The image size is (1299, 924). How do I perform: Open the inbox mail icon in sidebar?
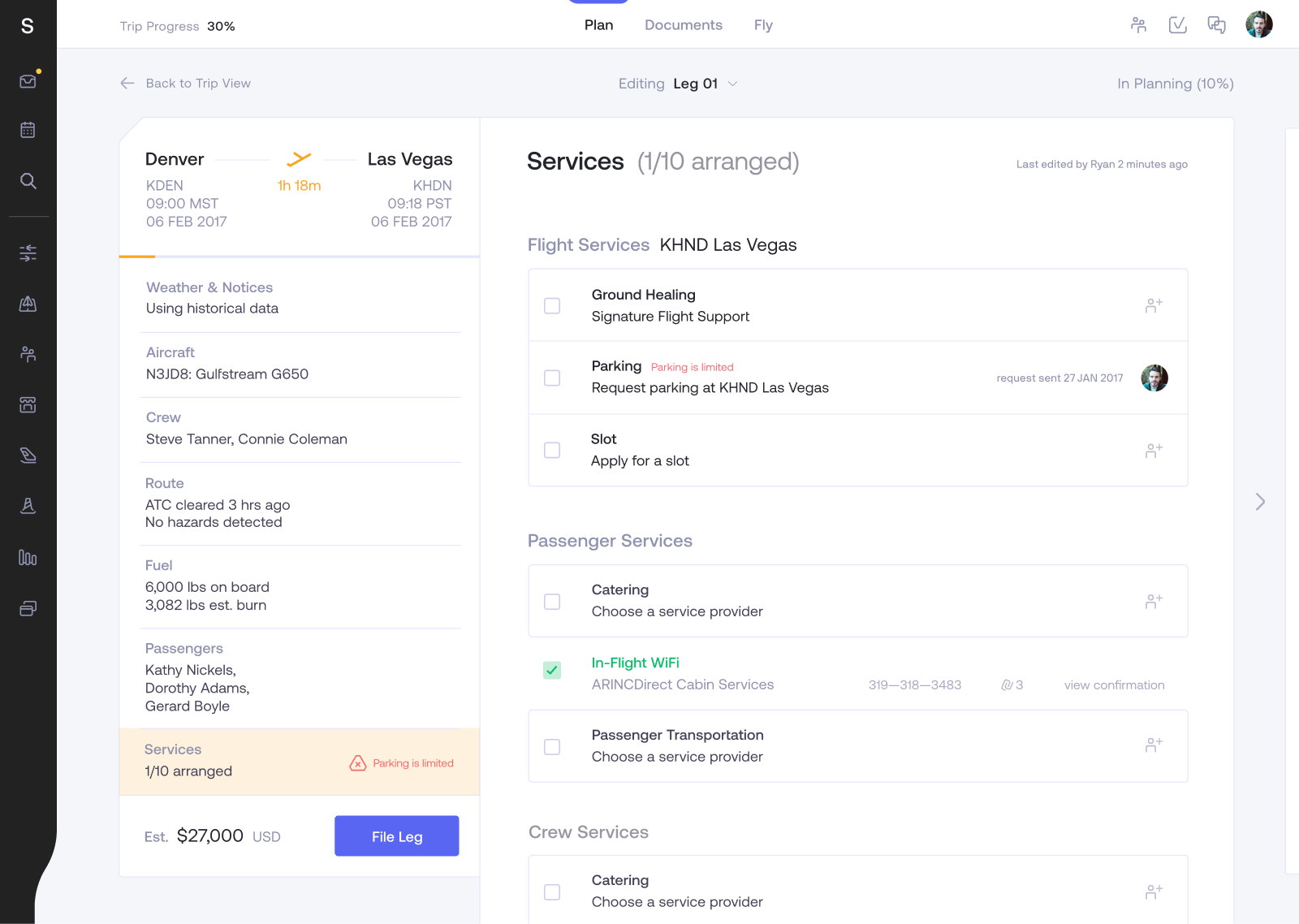(x=28, y=80)
